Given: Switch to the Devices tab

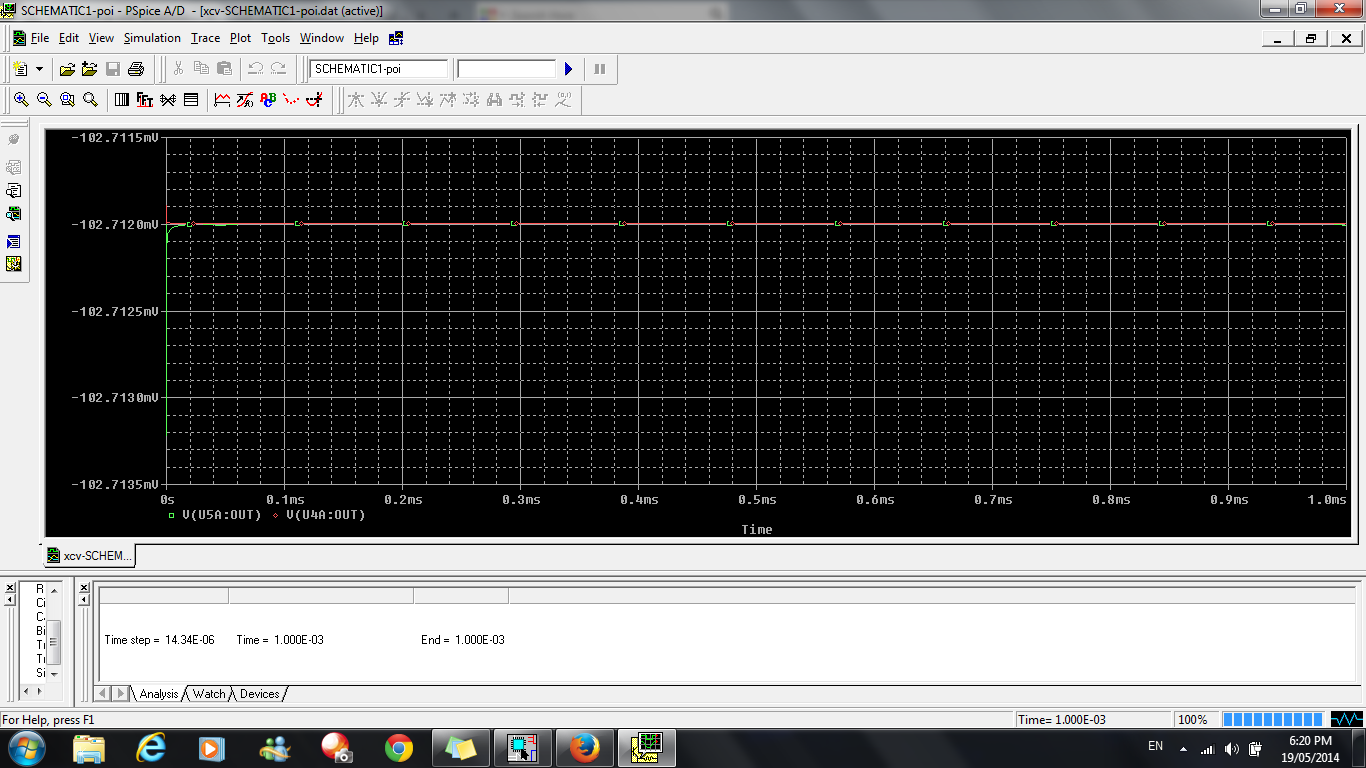Looking at the screenshot, I should coord(259,693).
